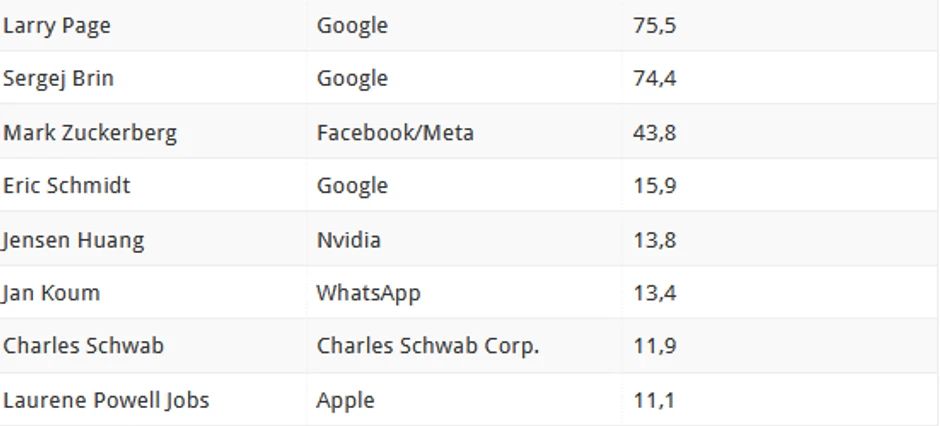
Task: Click Mark Zuckerberg in the table
Action: coord(90,133)
